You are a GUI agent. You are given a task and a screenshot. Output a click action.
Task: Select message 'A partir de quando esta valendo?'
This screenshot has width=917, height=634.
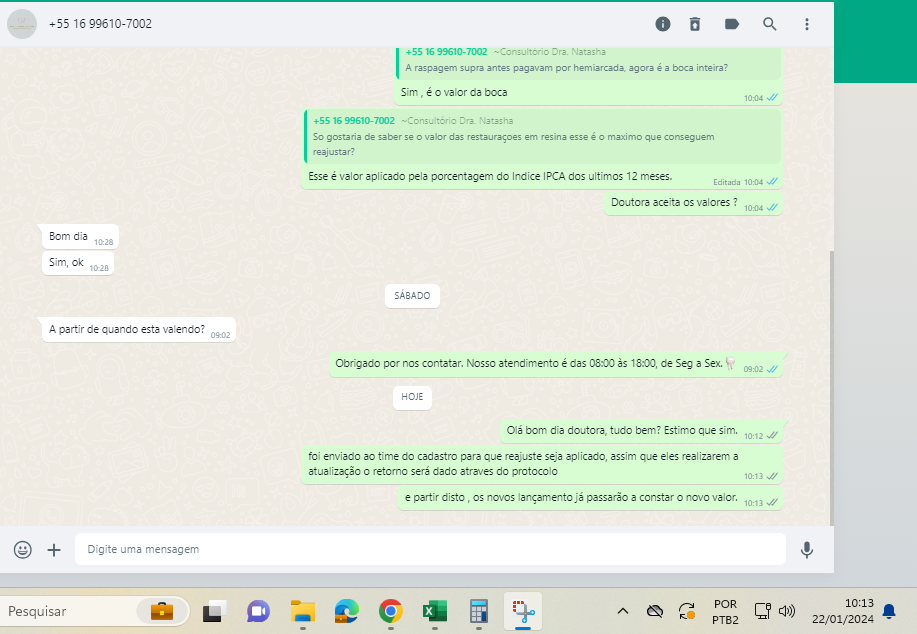coord(139,329)
